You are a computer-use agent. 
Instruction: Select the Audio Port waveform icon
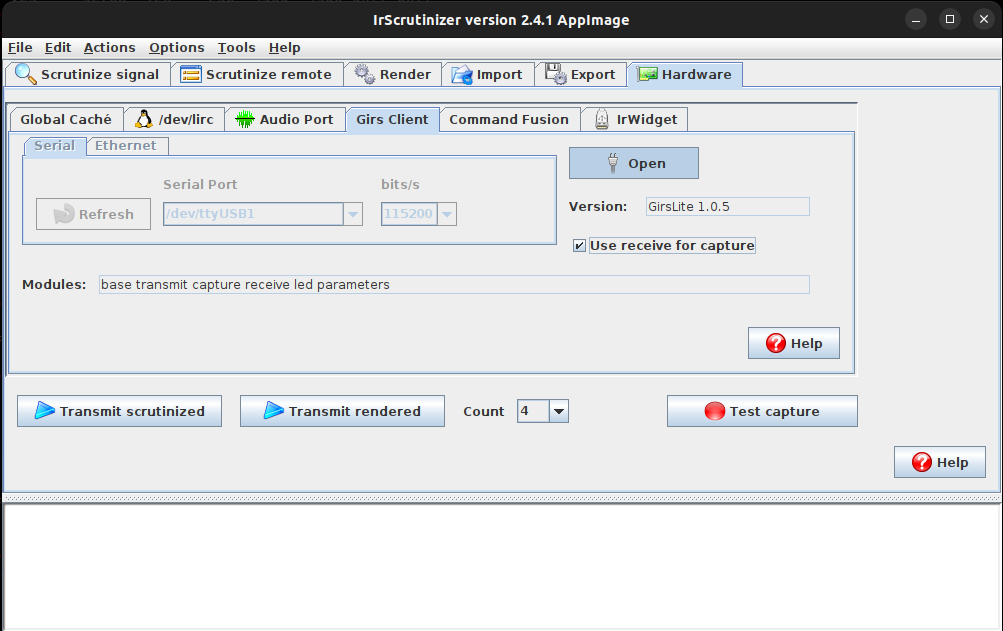pyautogui.click(x=244, y=119)
